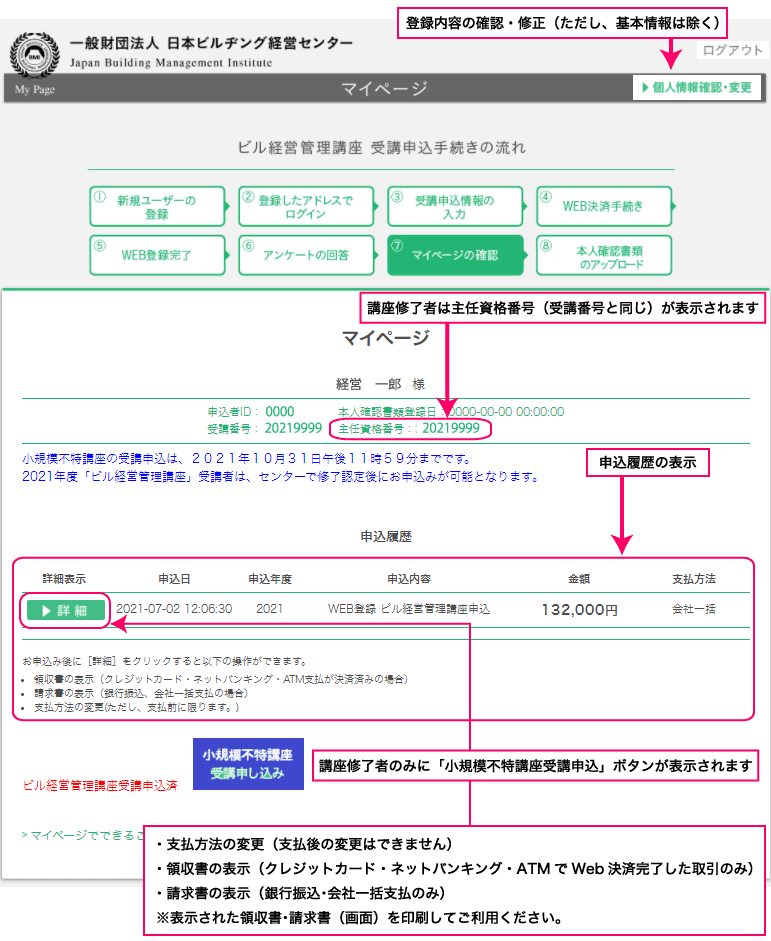Click the amount 132,000円

[580, 610]
